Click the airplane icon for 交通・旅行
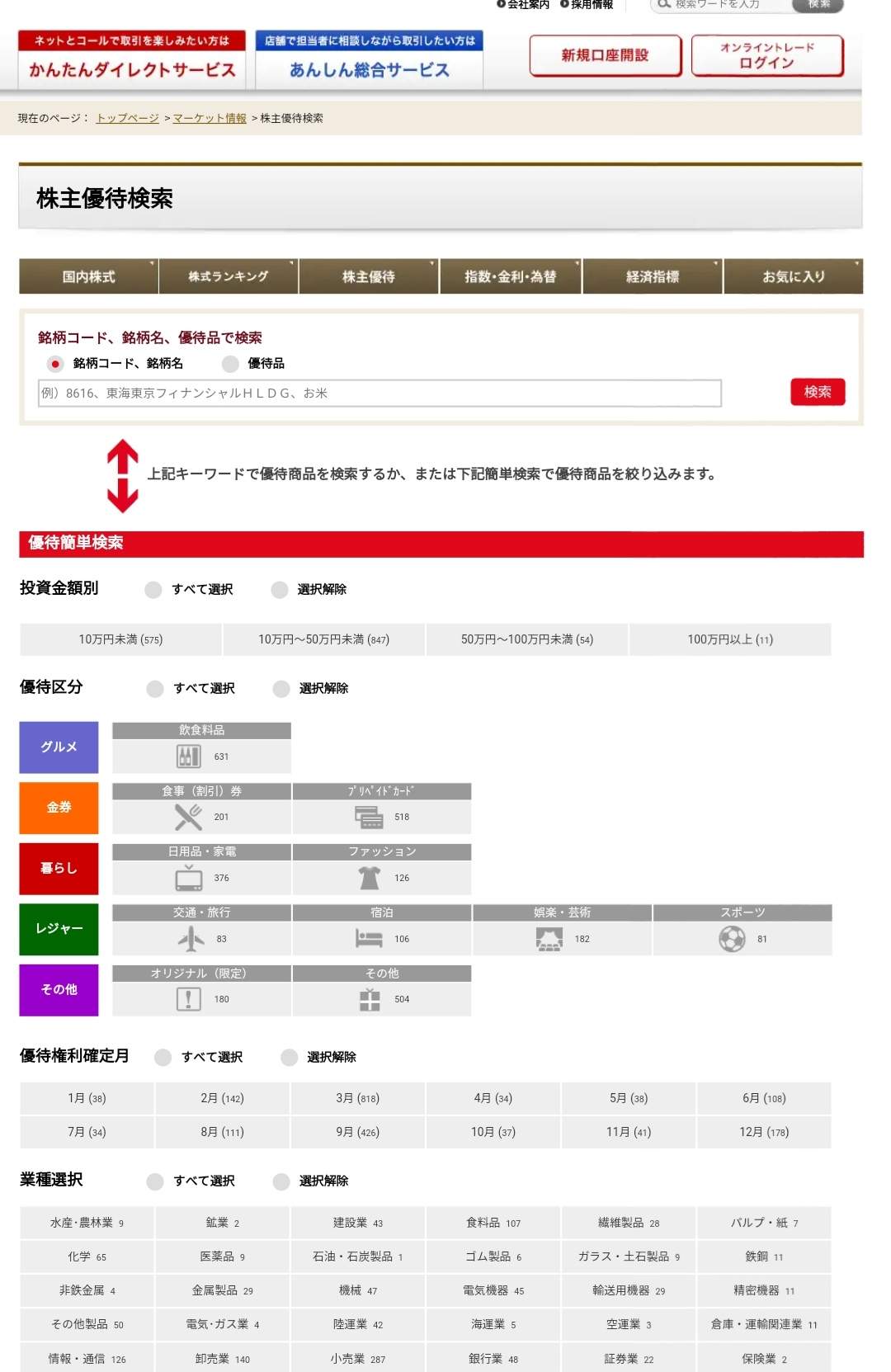 tap(191, 939)
